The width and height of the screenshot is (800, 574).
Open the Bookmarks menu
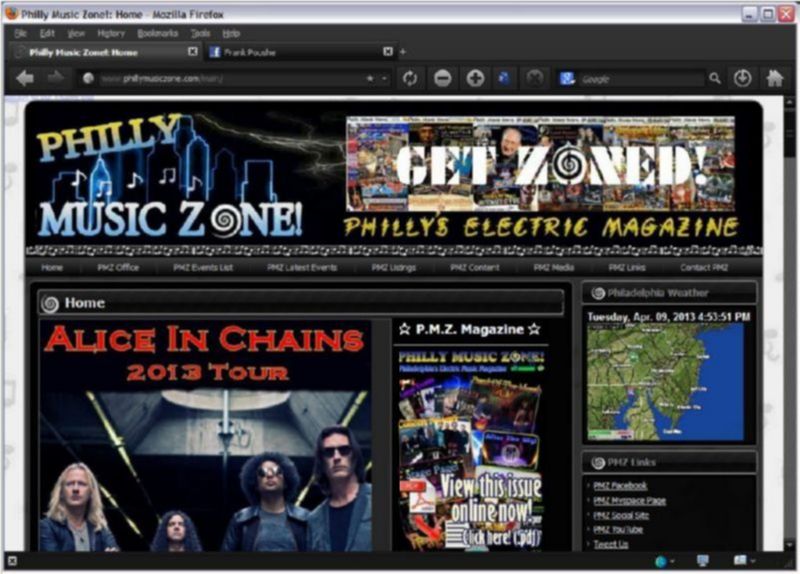pos(158,34)
